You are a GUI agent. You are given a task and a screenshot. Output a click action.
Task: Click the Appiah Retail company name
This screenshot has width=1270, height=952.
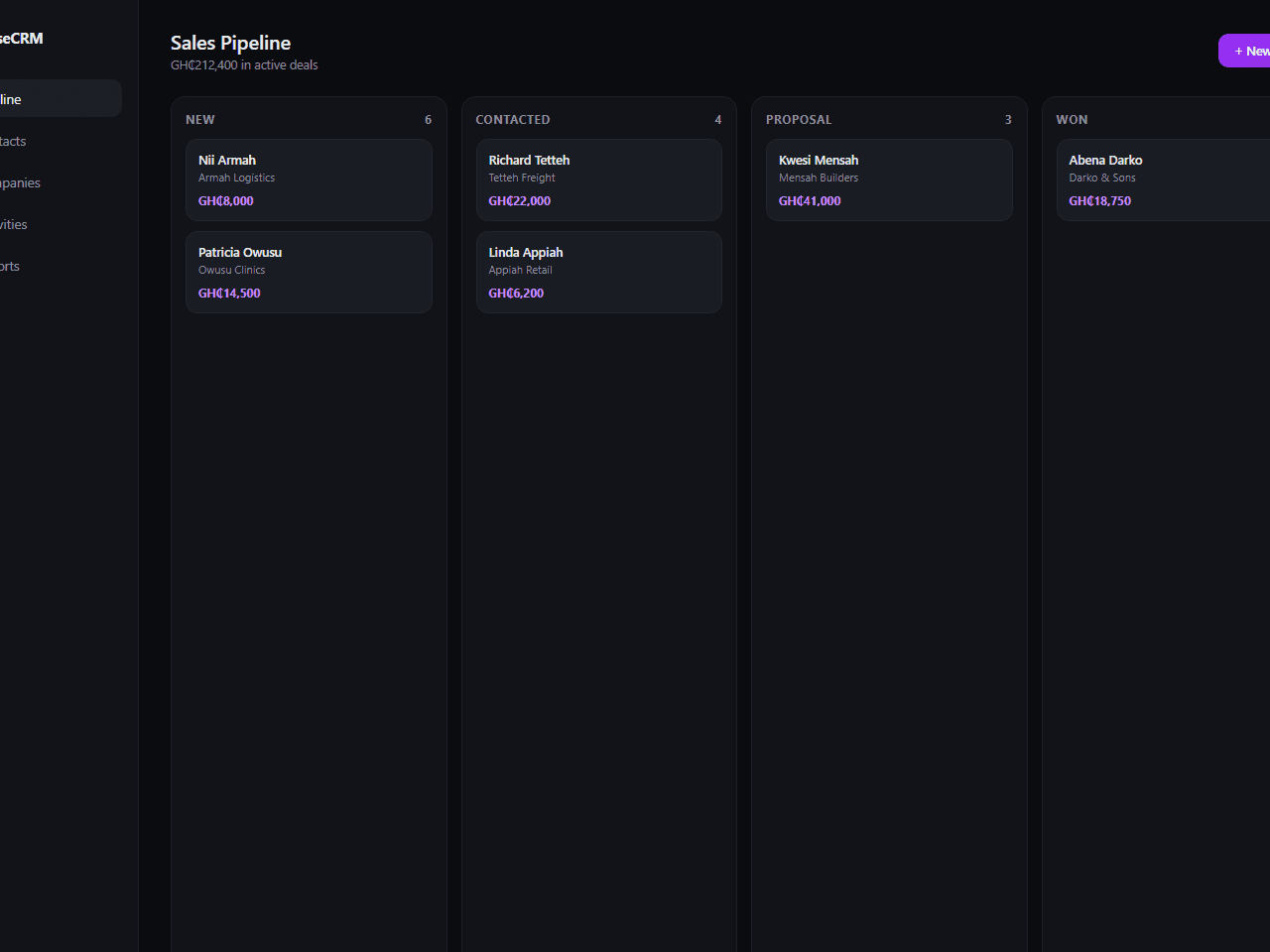[x=520, y=270]
